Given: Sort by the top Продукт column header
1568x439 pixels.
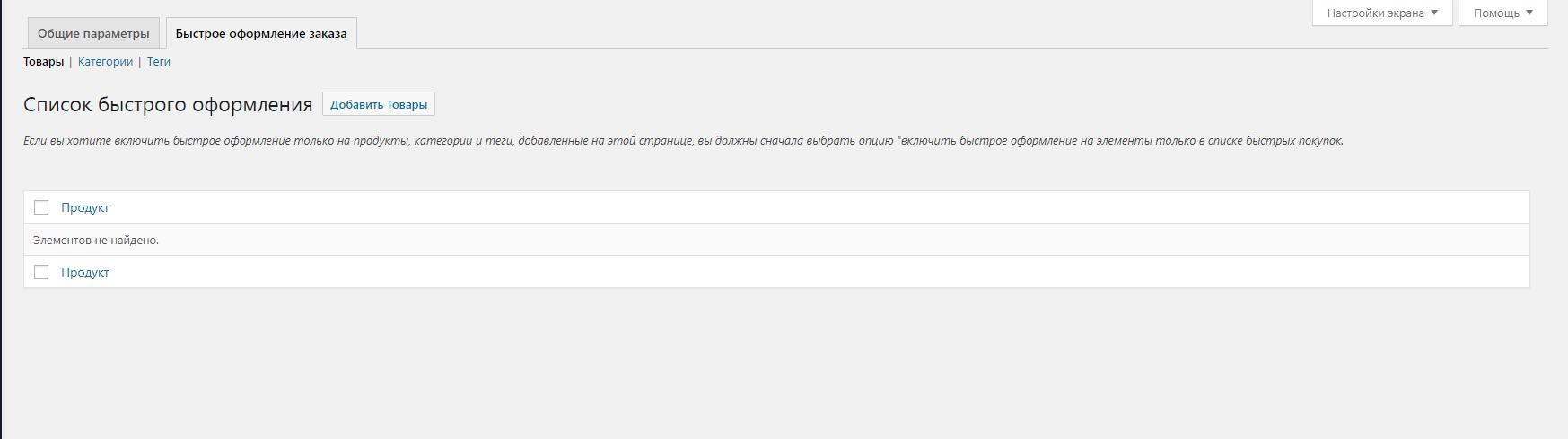Looking at the screenshot, I should [x=85, y=207].
